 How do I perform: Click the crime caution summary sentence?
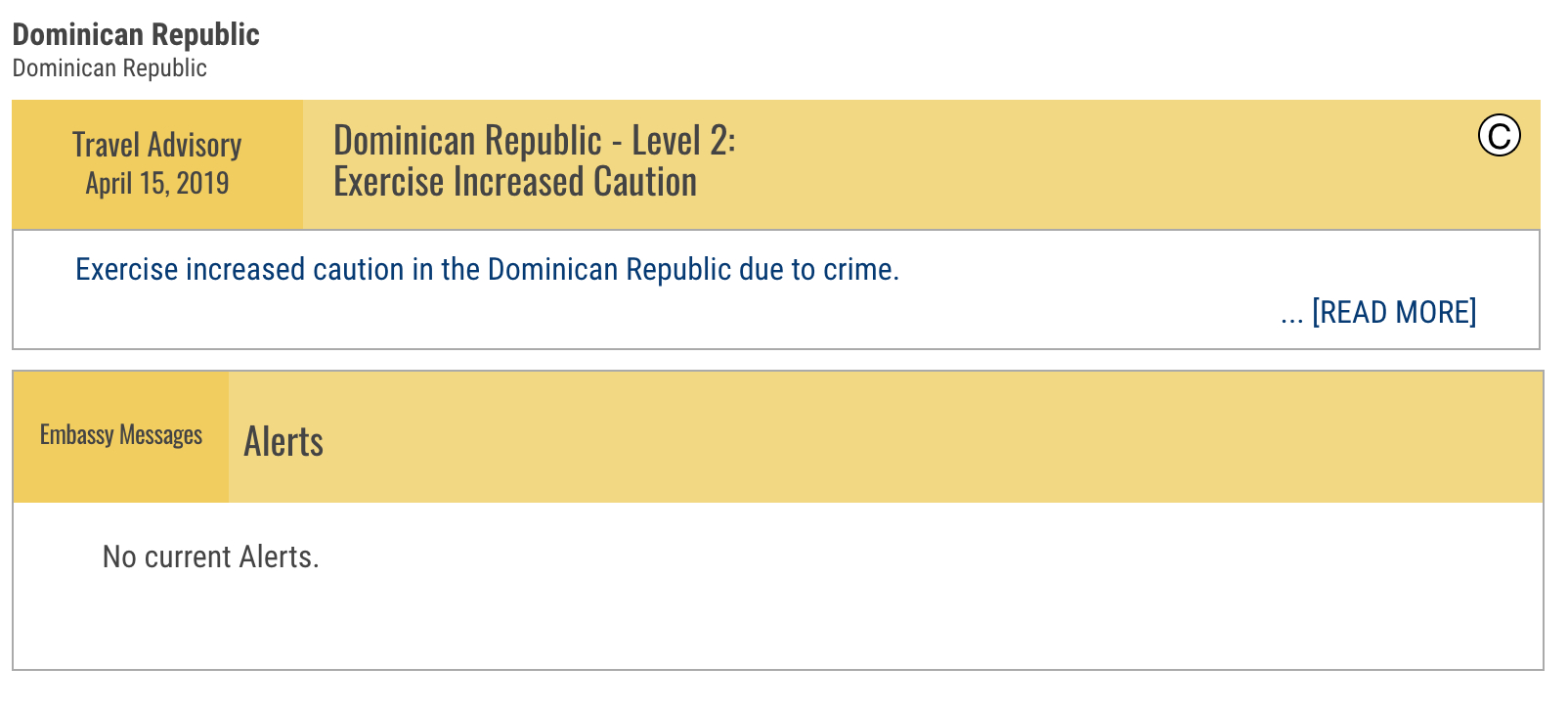click(487, 269)
